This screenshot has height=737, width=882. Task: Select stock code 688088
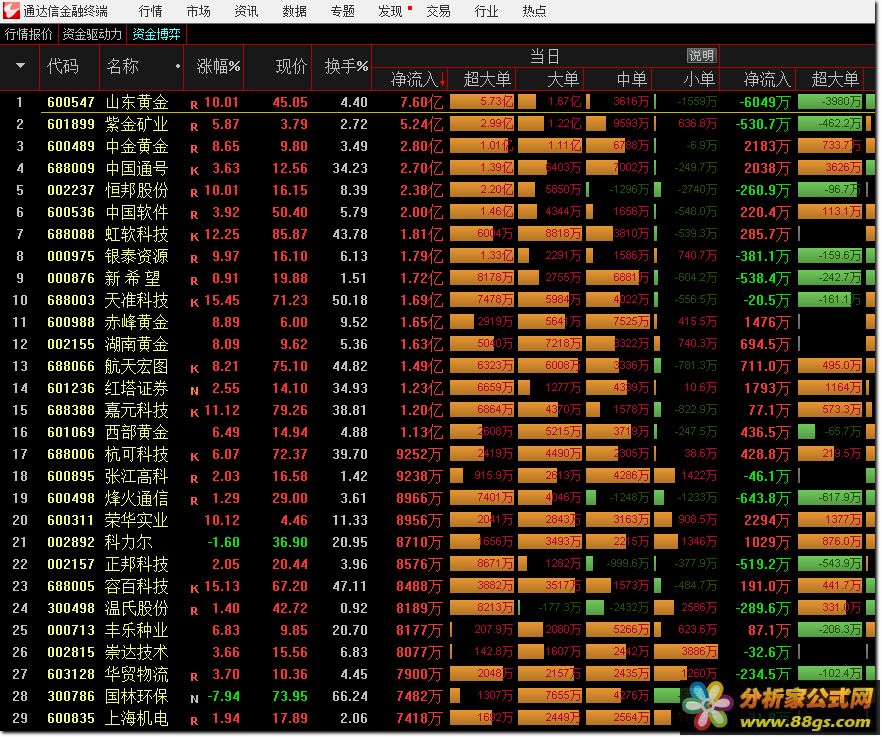pos(71,234)
